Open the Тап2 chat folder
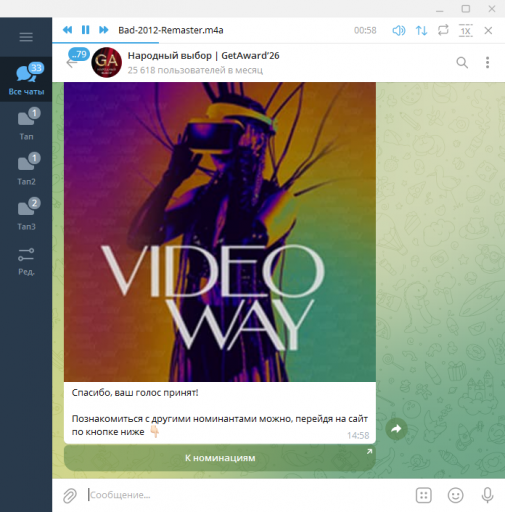Image resolution: width=505 pixels, height=512 pixels. pos(26,169)
